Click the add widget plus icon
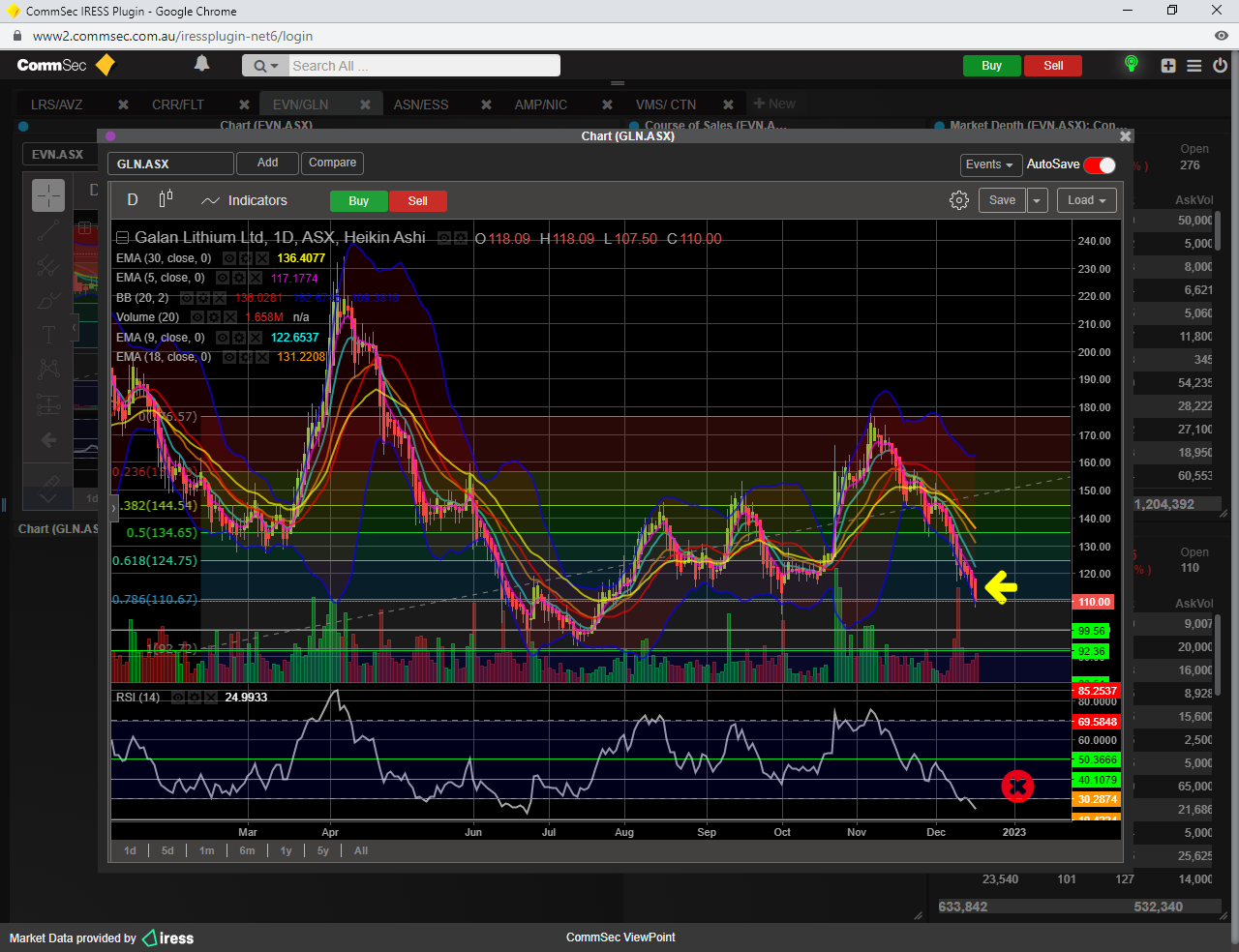The width and height of the screenshot is (1239, 952). 1168,66
